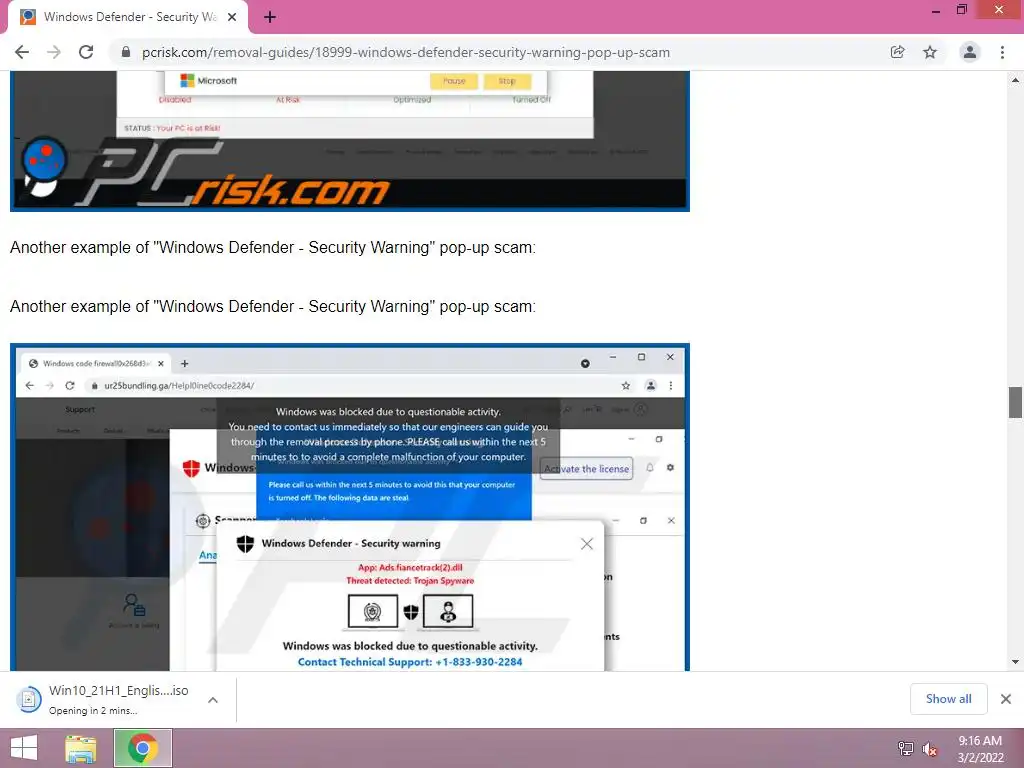
Task: Click the PCrisk.com logo image
Action: point(206,172)
